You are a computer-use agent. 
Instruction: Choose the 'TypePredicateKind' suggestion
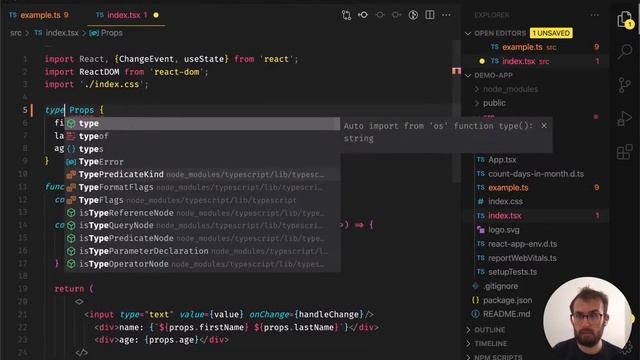pyautogui.click(x=202, y=174)
